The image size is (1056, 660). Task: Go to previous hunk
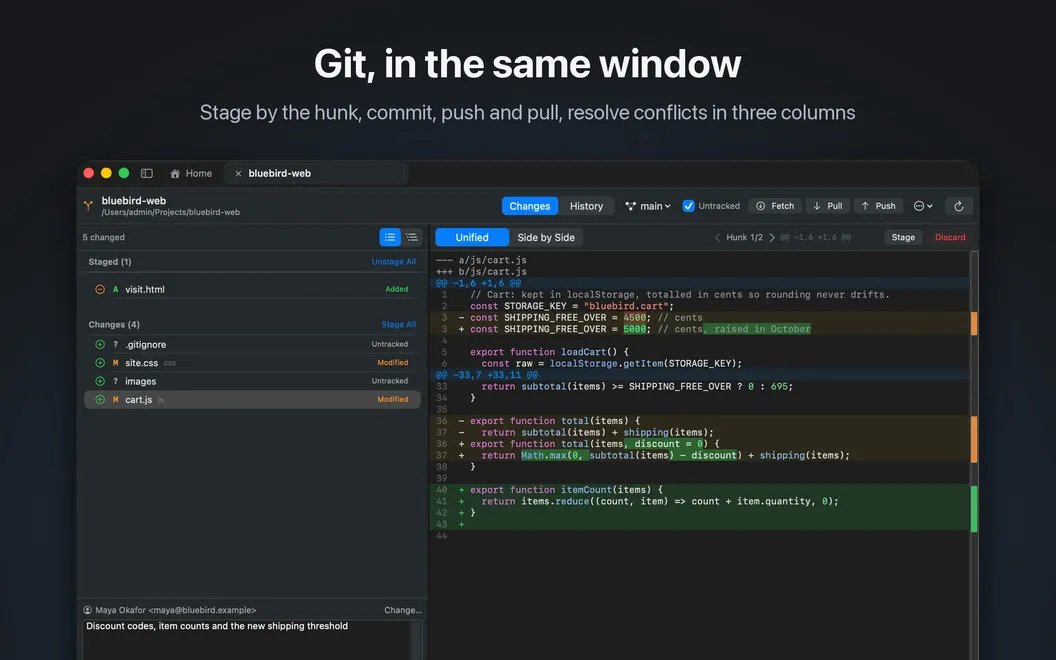click(x=717, y=237)
